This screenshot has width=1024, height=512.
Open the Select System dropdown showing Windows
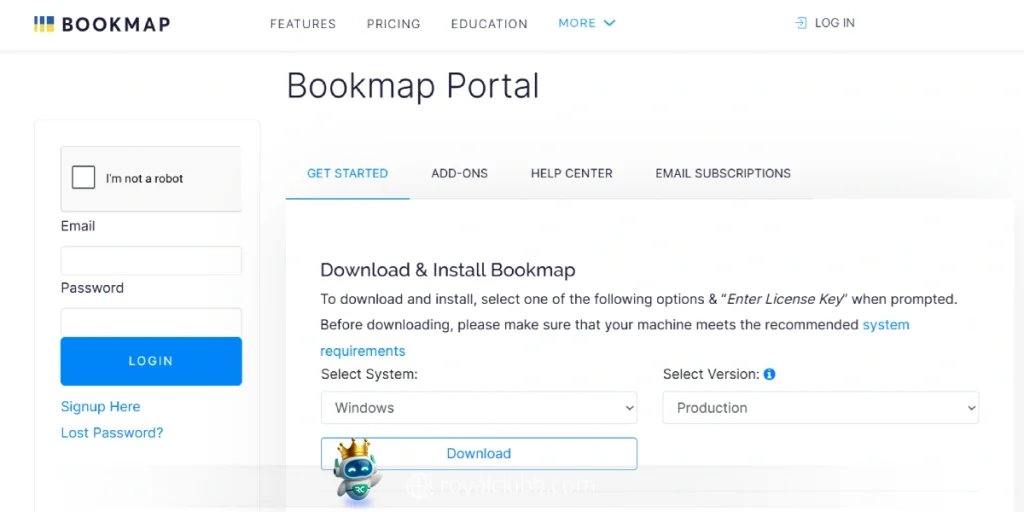[x=479, y=408]
